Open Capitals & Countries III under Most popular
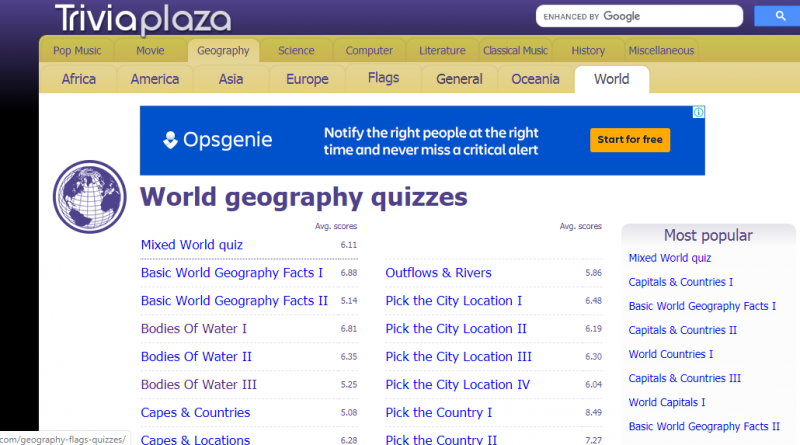Image resolution: width=800 pixels, height=445 pixels. (685, 378)
